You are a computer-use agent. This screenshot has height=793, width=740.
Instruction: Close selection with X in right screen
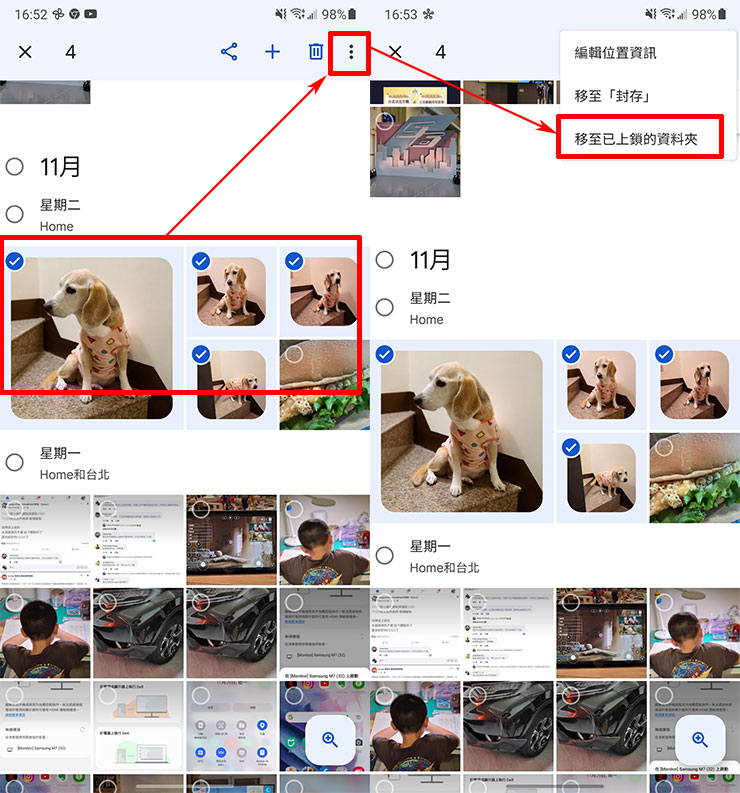click(x=395, y=52)
